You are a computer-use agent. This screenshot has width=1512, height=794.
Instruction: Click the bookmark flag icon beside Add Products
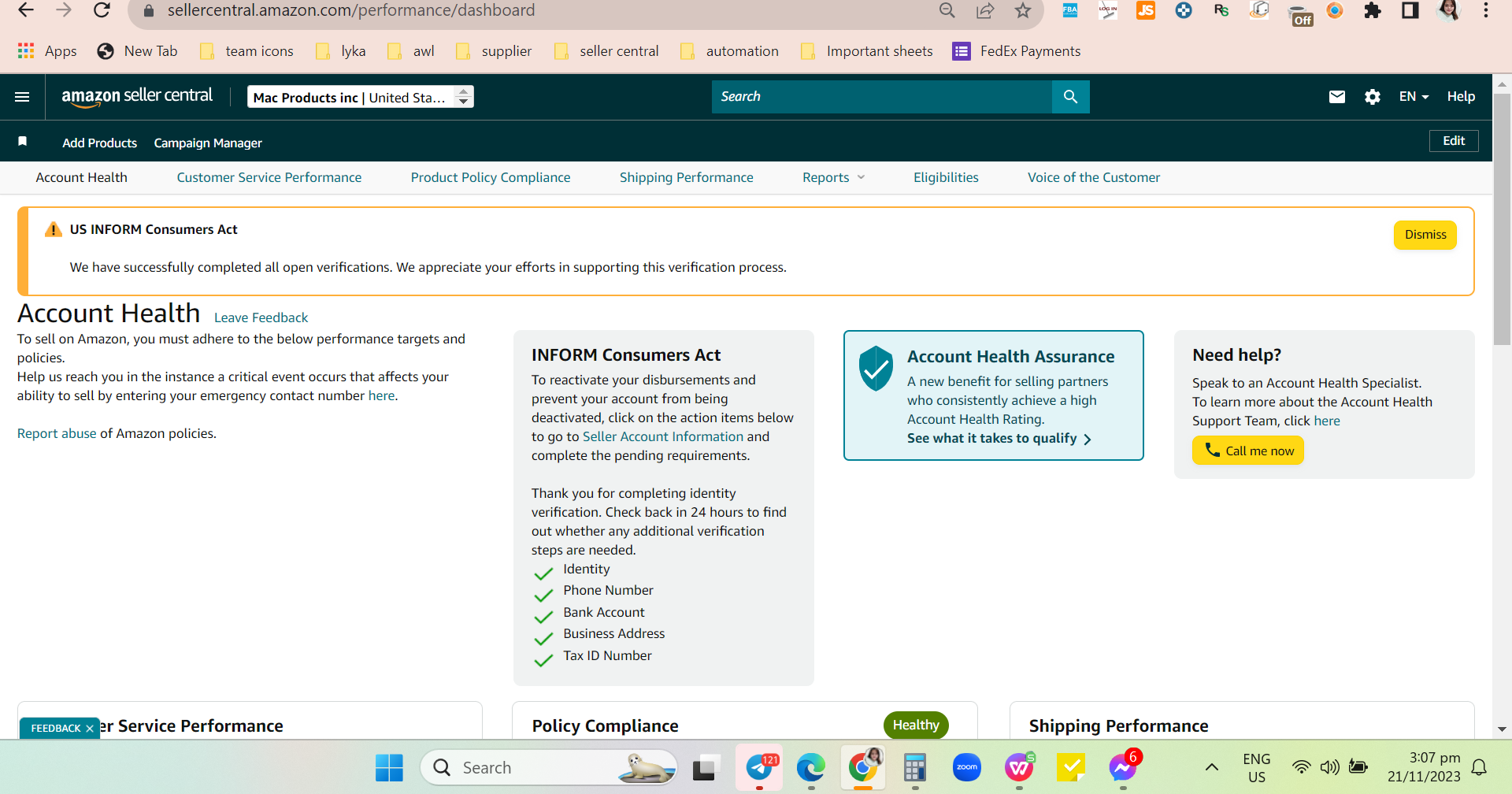click(23, 142)
